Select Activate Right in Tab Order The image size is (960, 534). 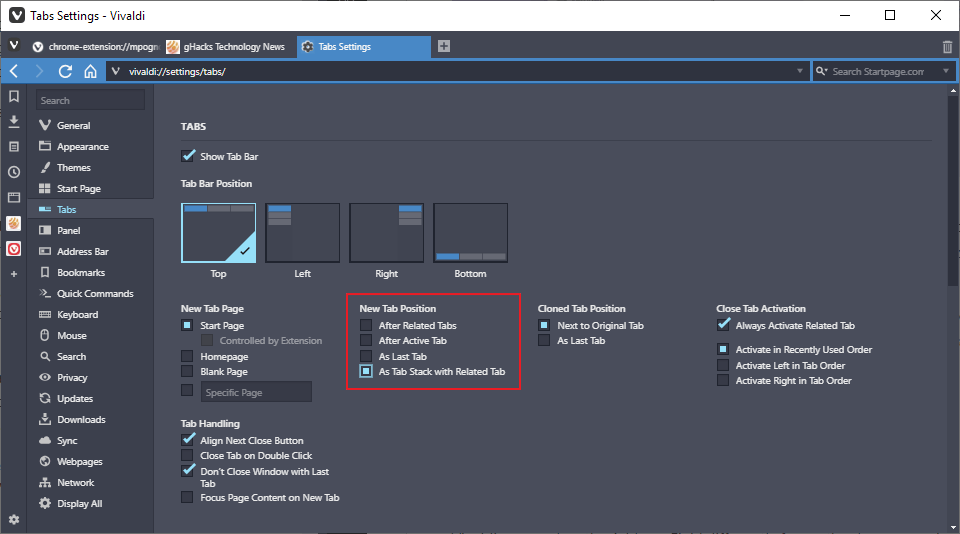coord(723,380)
